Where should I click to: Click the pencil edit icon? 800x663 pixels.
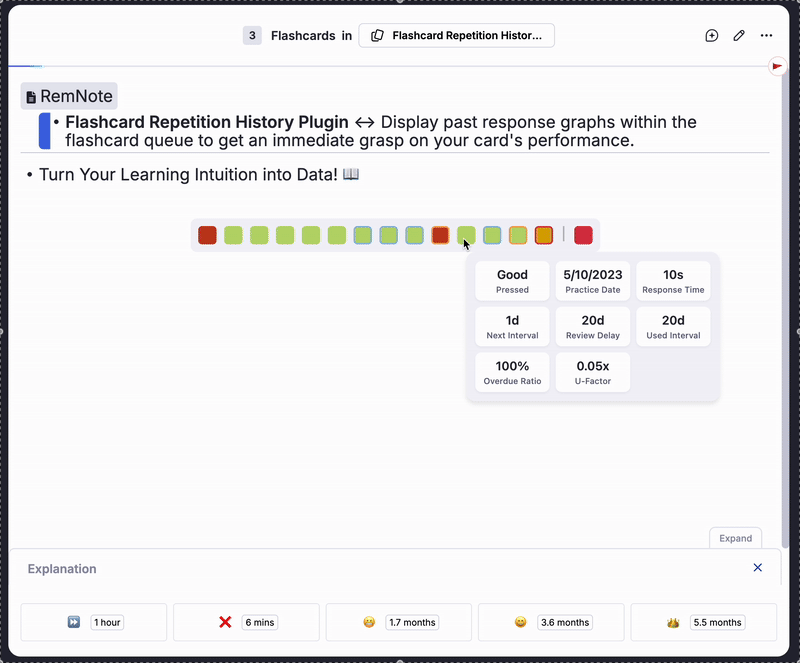tap(738, 35)
